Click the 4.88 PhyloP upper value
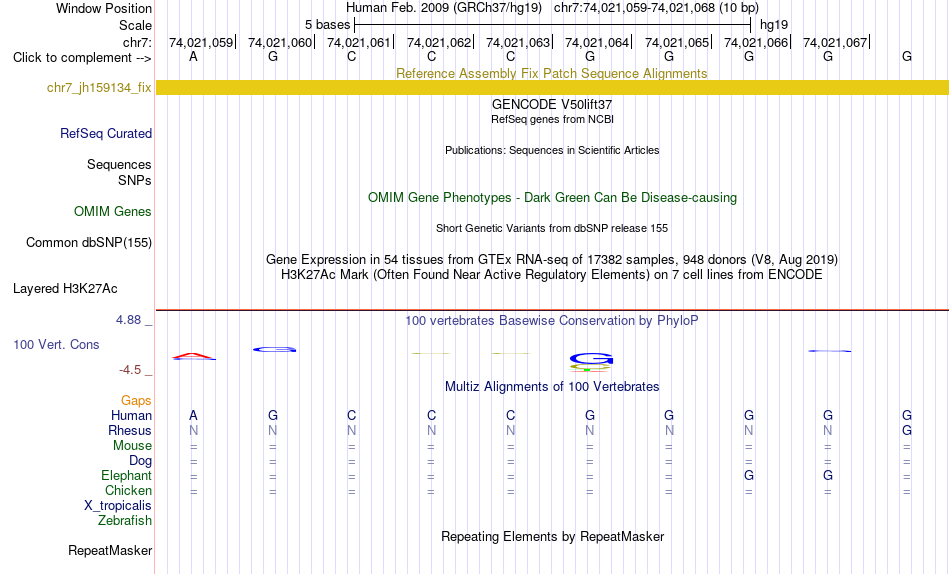The image size is (950, 574). click(128, 320)
